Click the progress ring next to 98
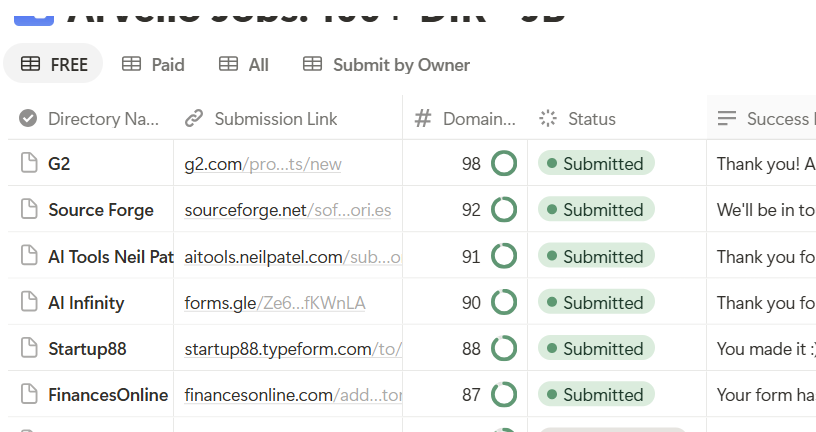Screen dimensions: 816x432 pos(504,163)
